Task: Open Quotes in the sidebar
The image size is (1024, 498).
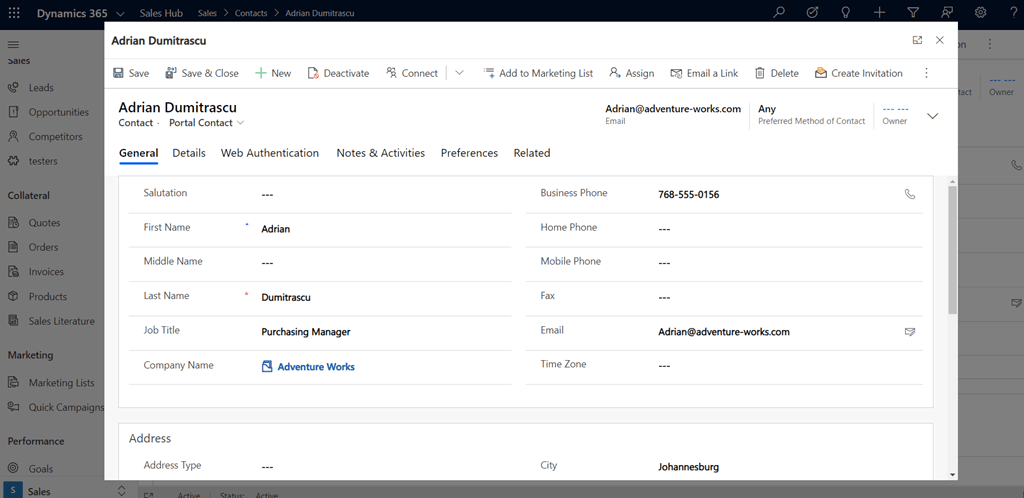Action: point(44,223)
